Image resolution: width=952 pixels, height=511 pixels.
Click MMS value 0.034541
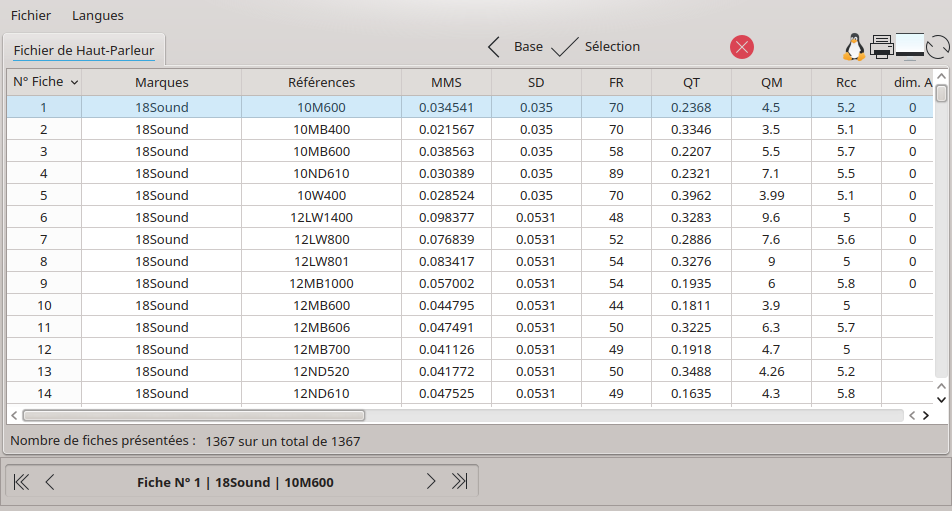pos(446,107)
